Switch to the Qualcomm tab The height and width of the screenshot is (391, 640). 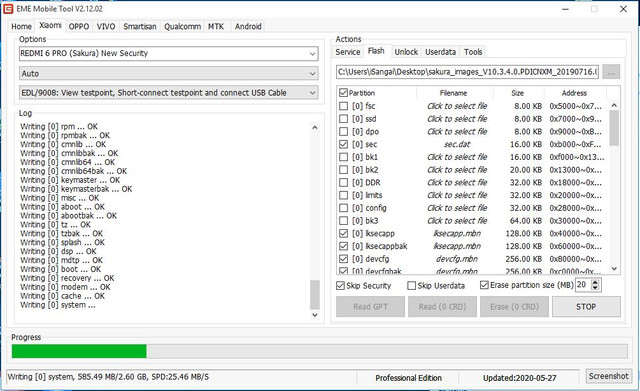click(x=182, y=27)
